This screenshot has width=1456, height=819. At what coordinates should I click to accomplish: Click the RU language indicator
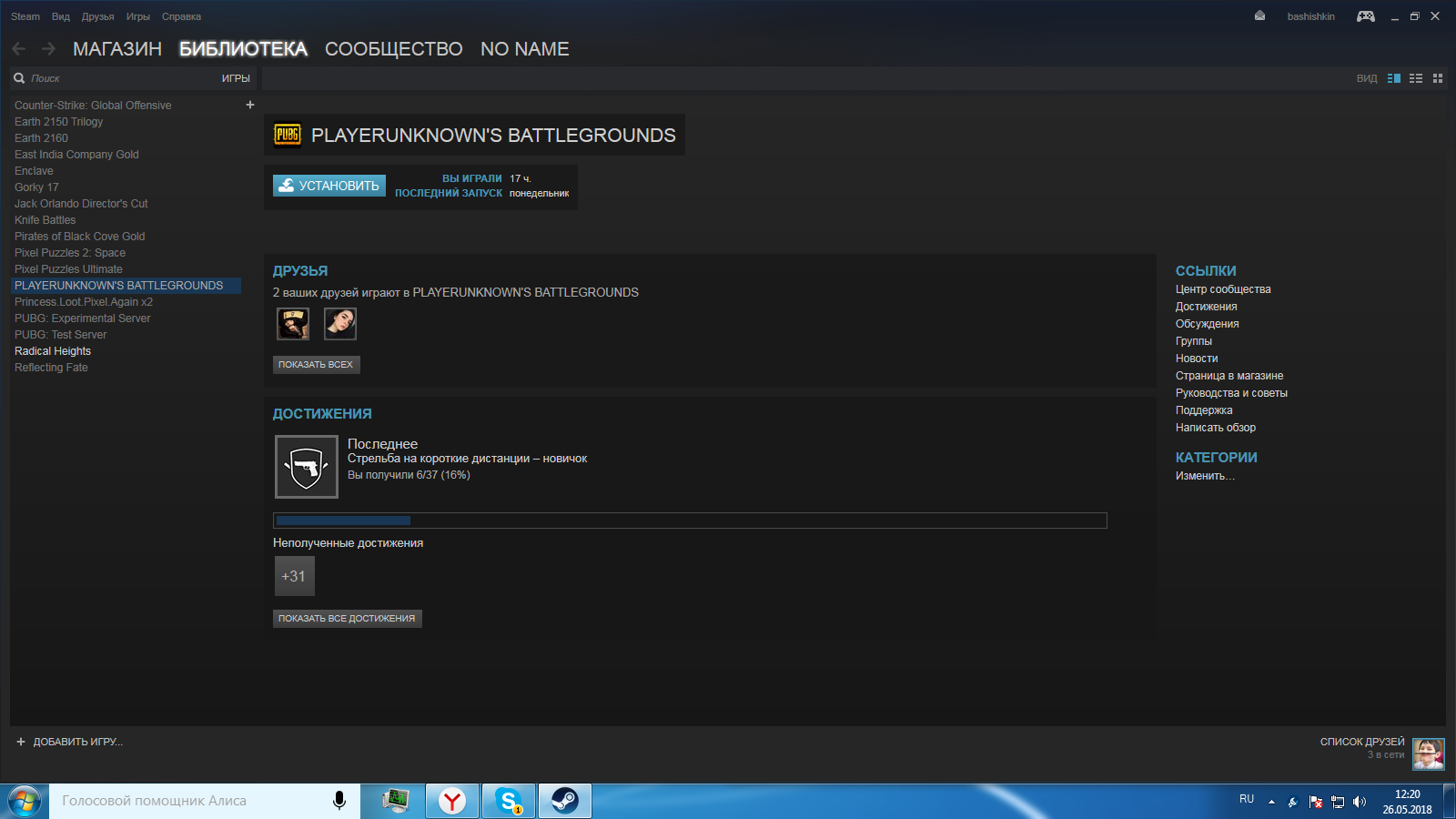1247,799
